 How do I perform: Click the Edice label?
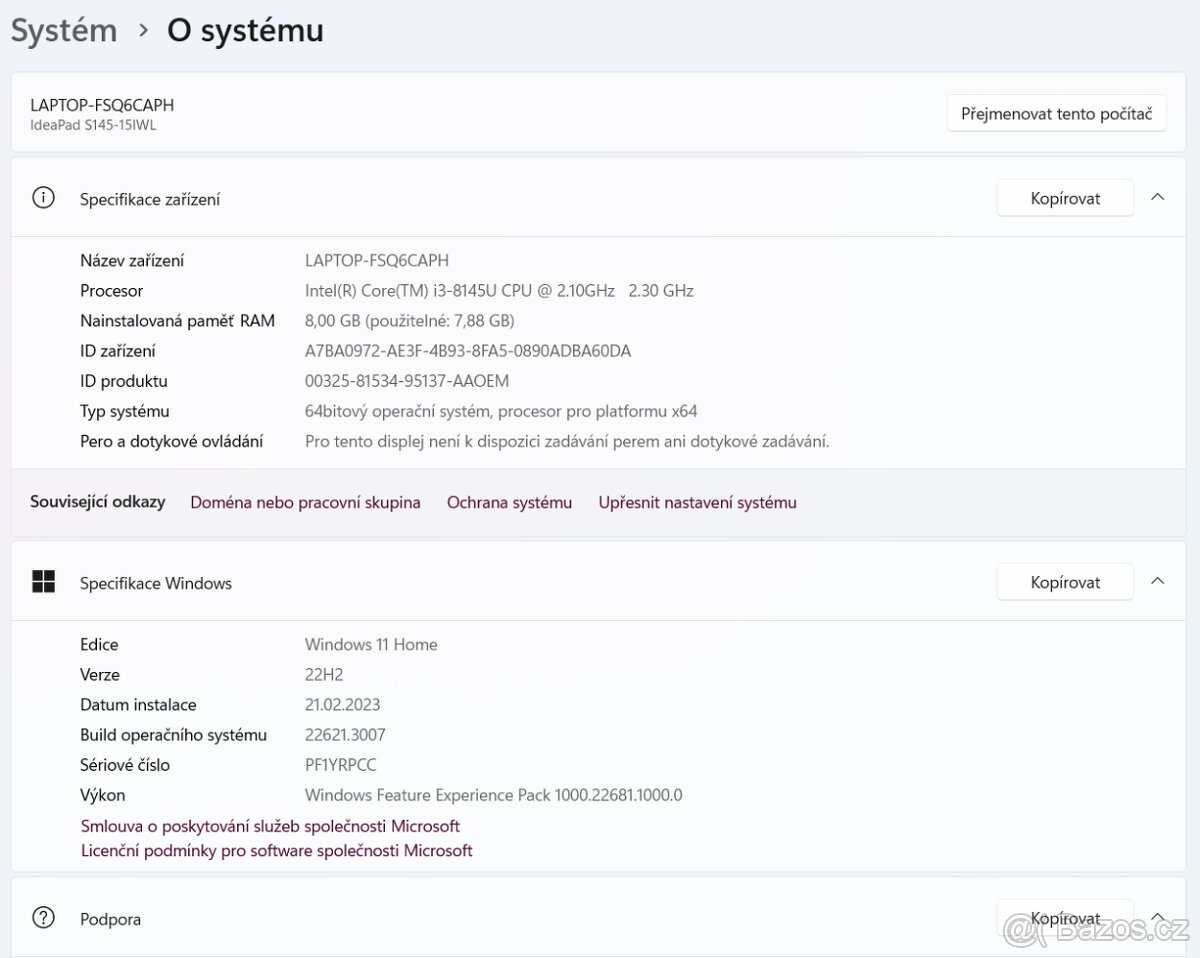pyautogui.click(x=99, y=644)
